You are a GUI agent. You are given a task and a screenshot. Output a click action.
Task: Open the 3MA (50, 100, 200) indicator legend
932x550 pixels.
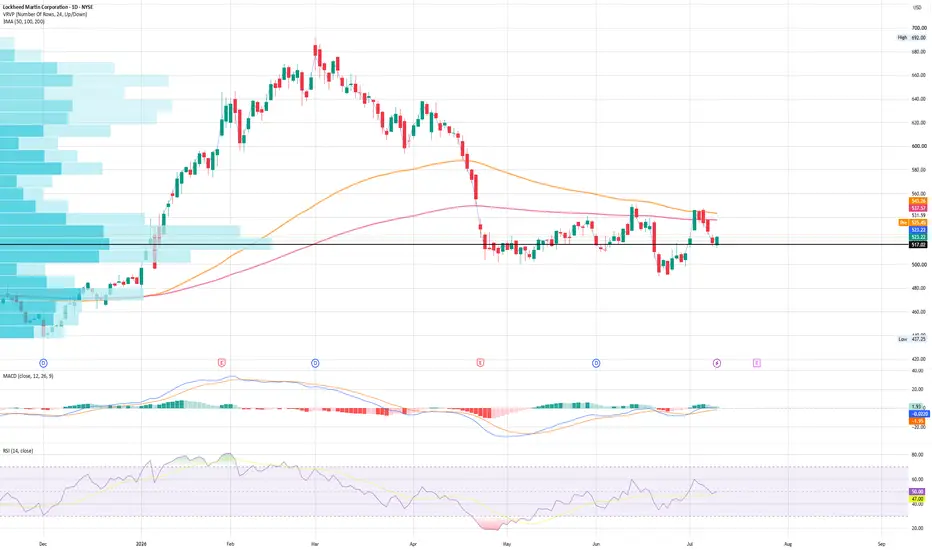click(24, 21)
